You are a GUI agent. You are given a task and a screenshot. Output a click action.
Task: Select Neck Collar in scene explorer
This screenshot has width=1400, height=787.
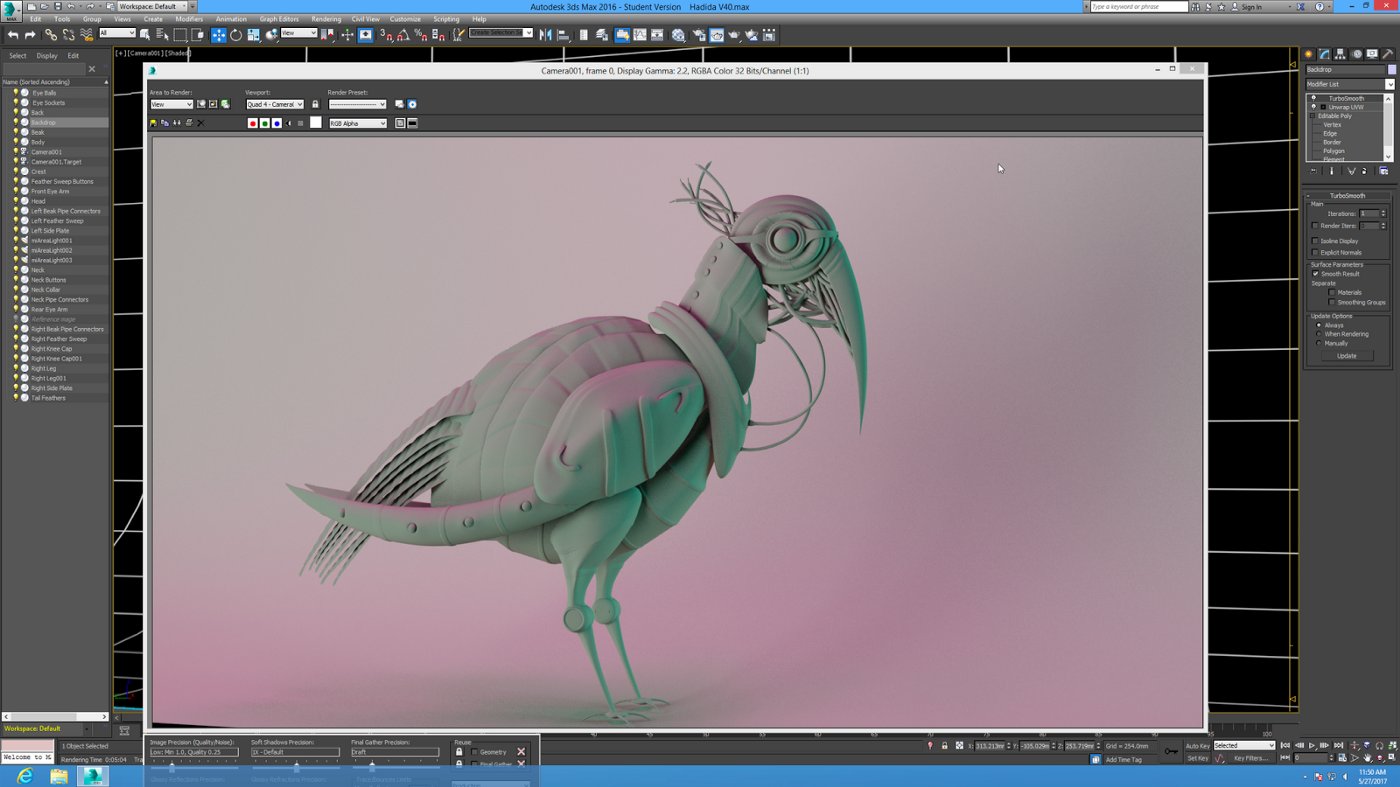[x=46, y=290]
